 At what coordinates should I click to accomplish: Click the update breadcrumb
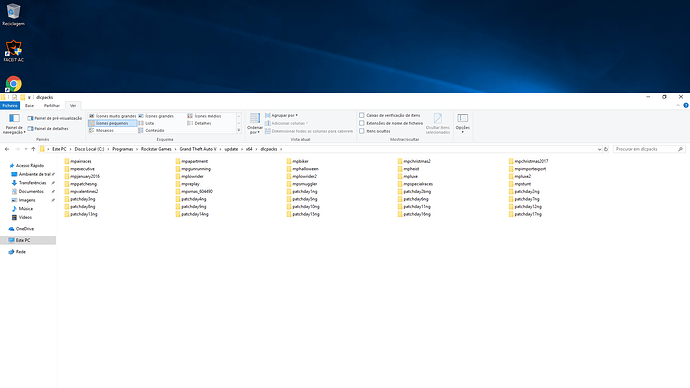(x=231, y=149)
